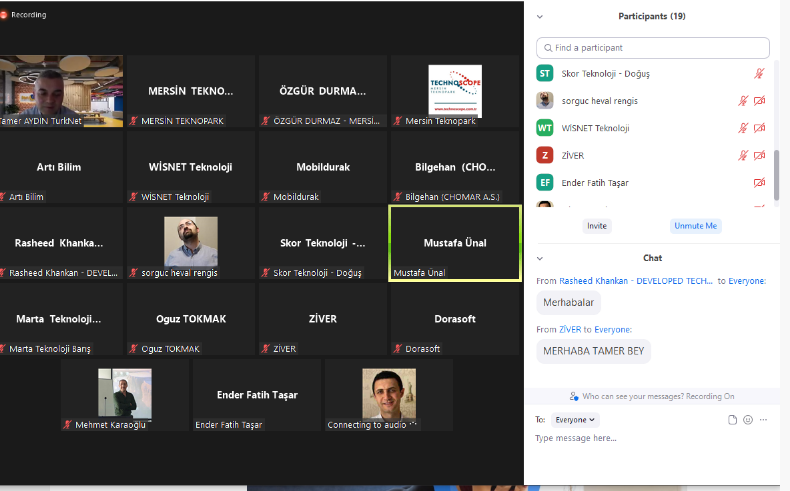790x491 pixels.
Task: Select the Mehmet Karaoğlu profile photo tile
Action: 125,395
